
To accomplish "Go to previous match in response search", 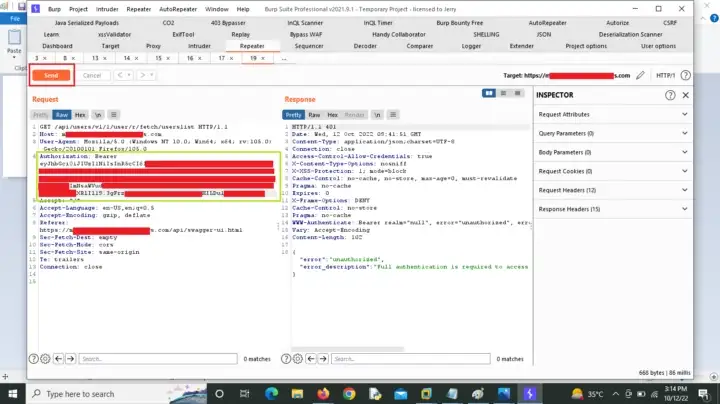I will click(312, 358).
